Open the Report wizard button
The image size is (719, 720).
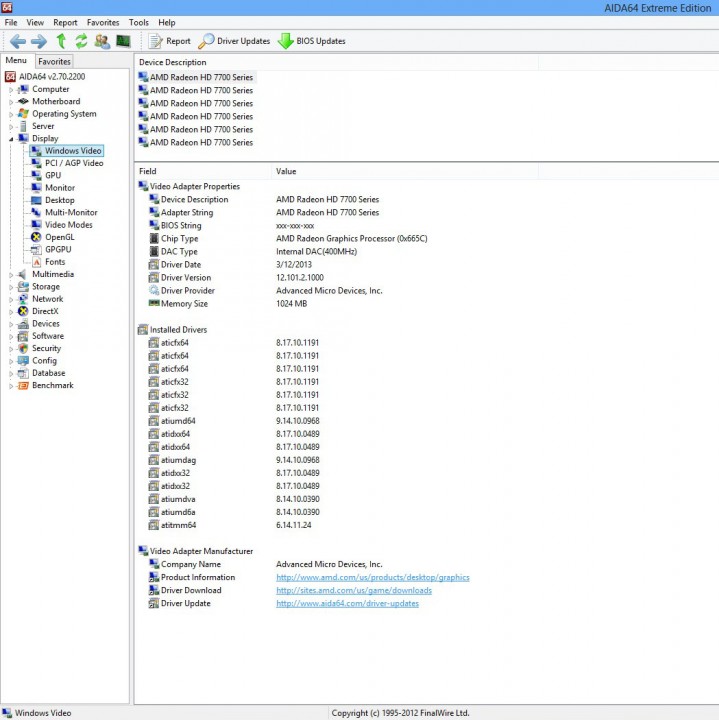169,41
